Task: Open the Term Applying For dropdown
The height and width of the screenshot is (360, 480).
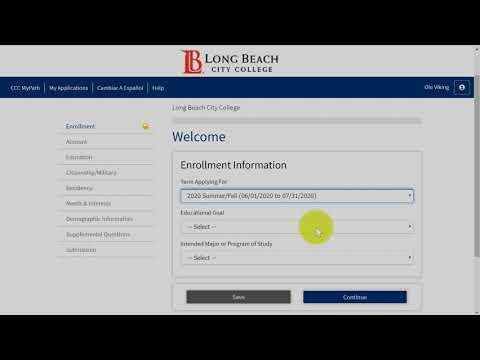Action: (297, 196)
